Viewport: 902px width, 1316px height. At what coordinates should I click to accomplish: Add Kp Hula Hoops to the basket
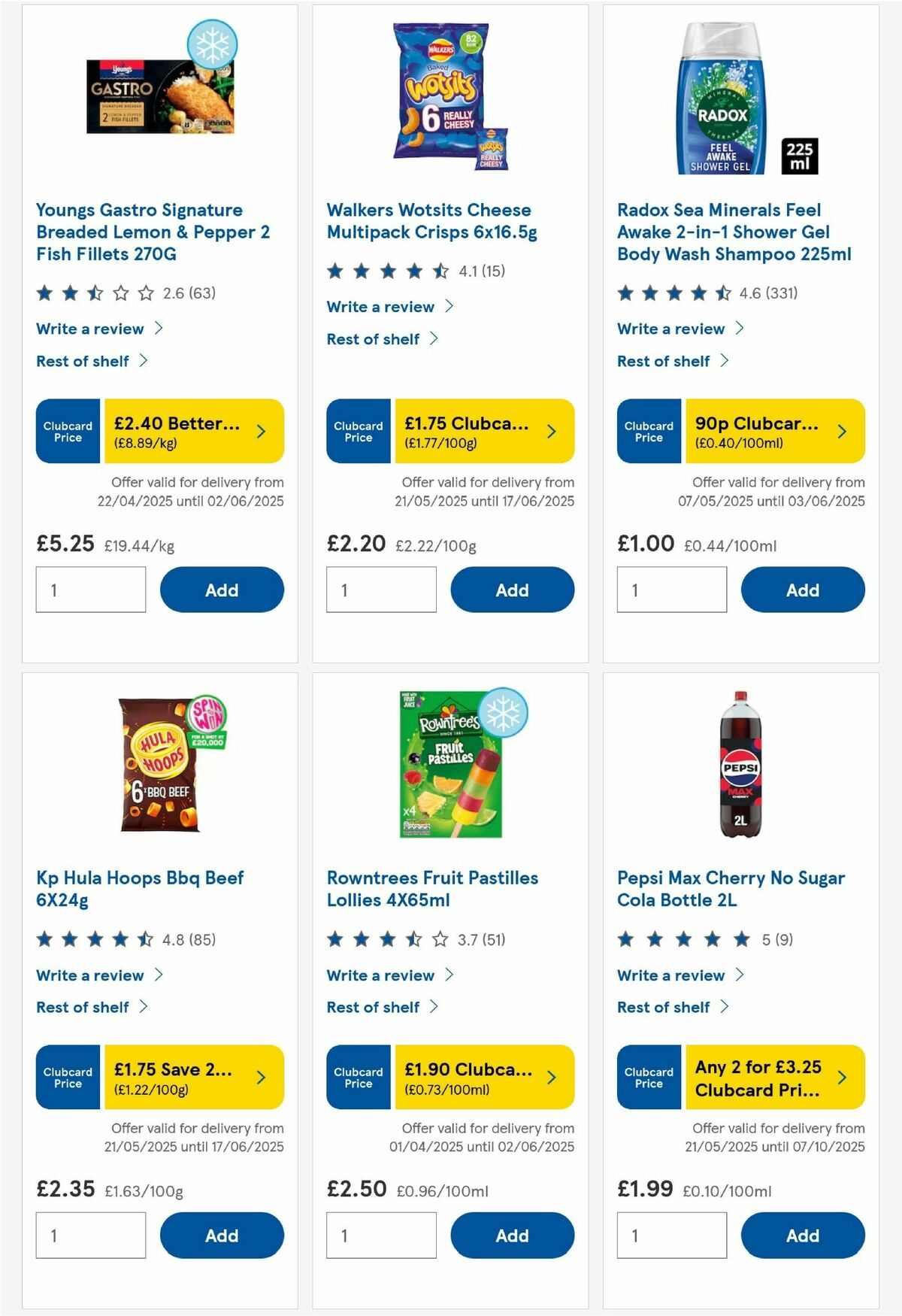(x=221, y=1236)
